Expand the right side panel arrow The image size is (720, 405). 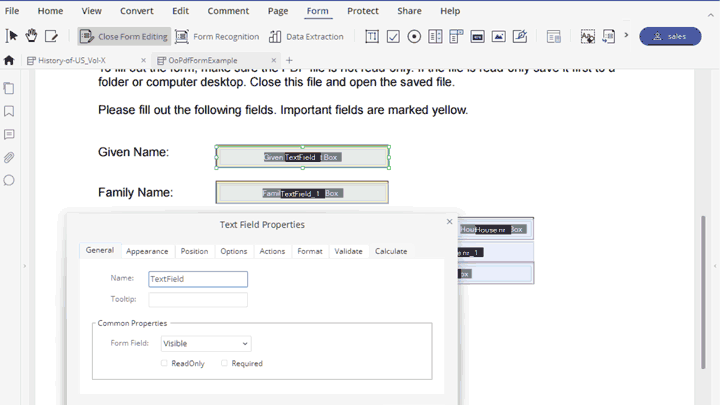coord(714,265)
